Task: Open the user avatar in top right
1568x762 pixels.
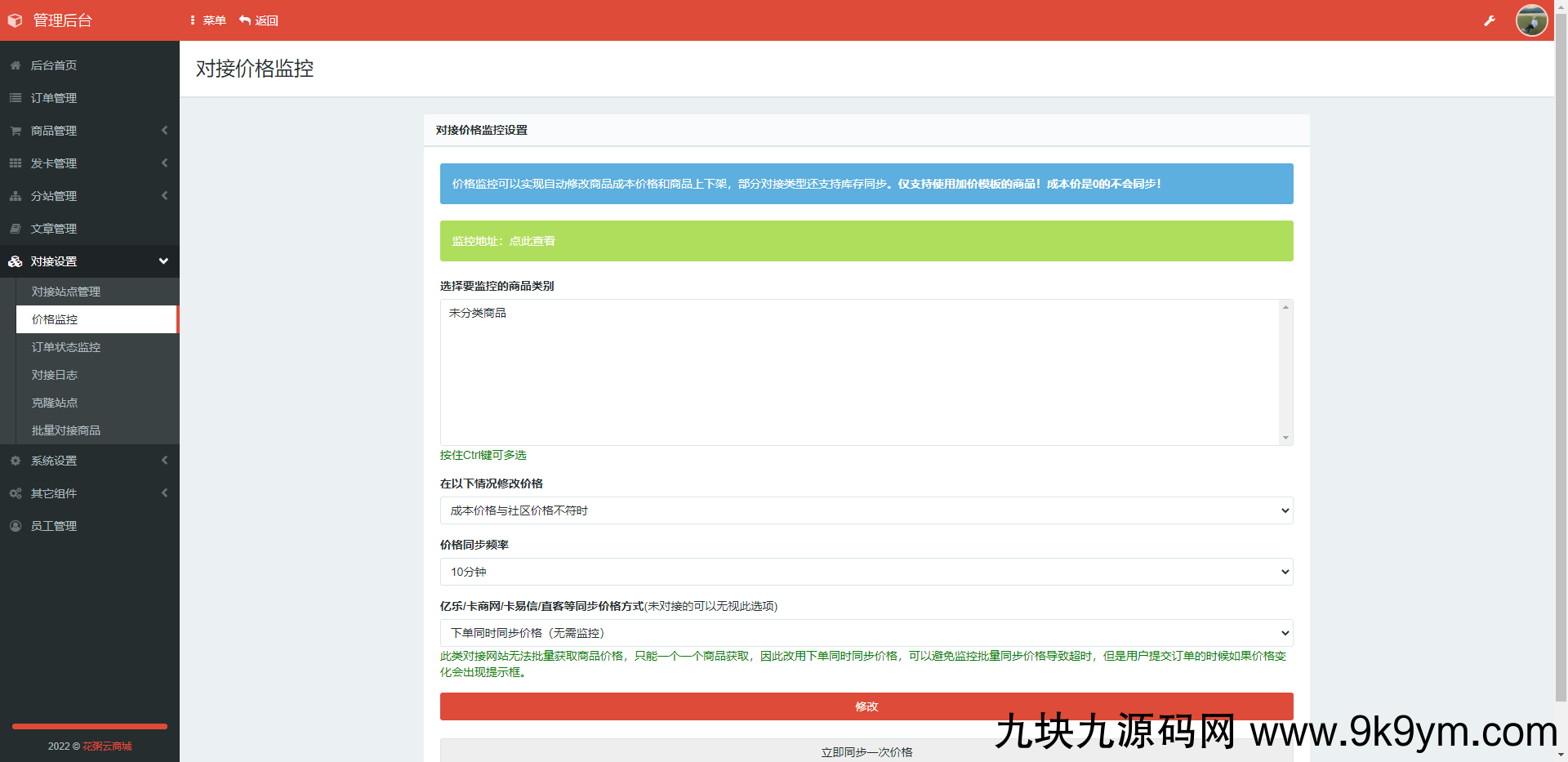Action: [1531, 20]
